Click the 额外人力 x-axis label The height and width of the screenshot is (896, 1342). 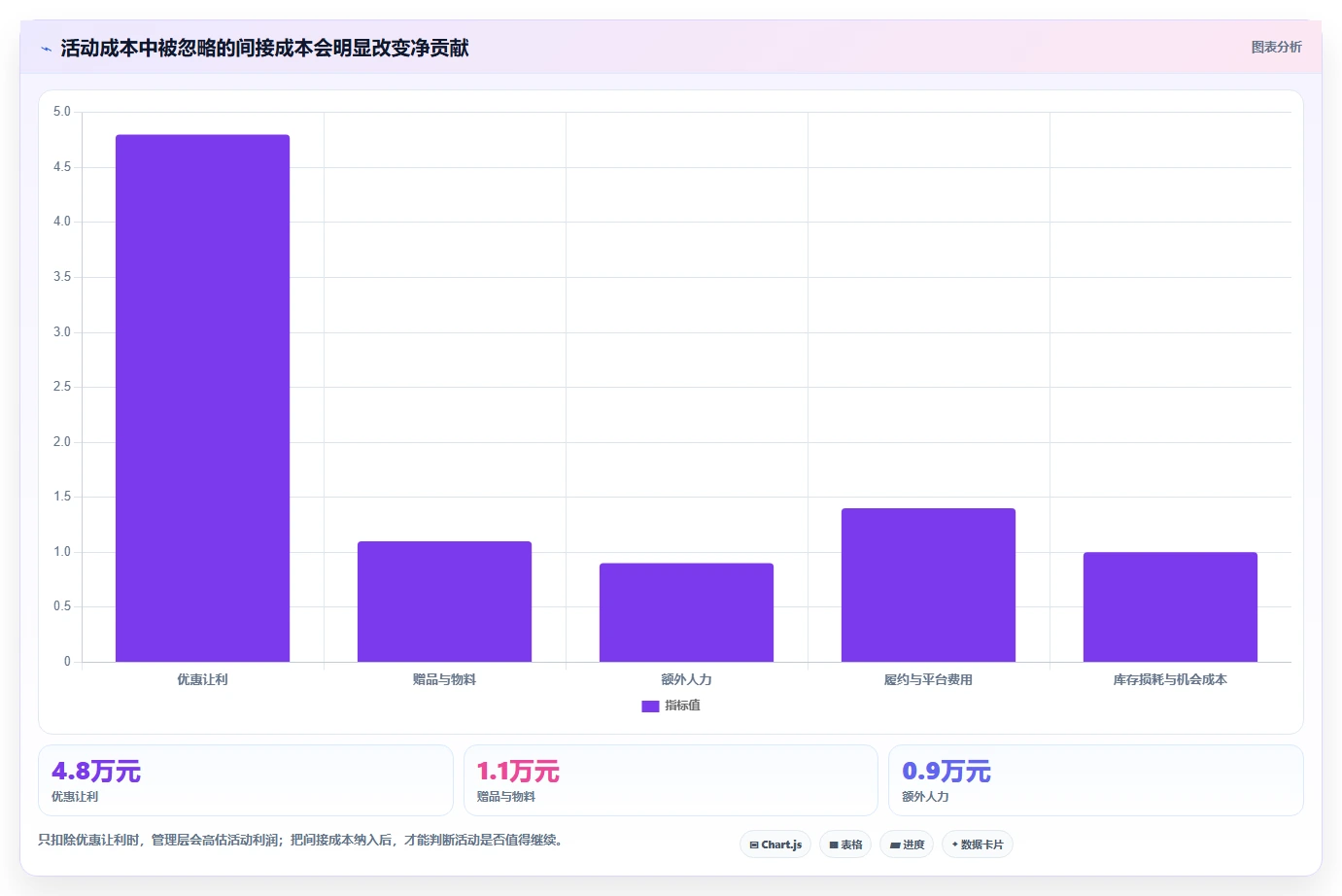tap(686, 679)
